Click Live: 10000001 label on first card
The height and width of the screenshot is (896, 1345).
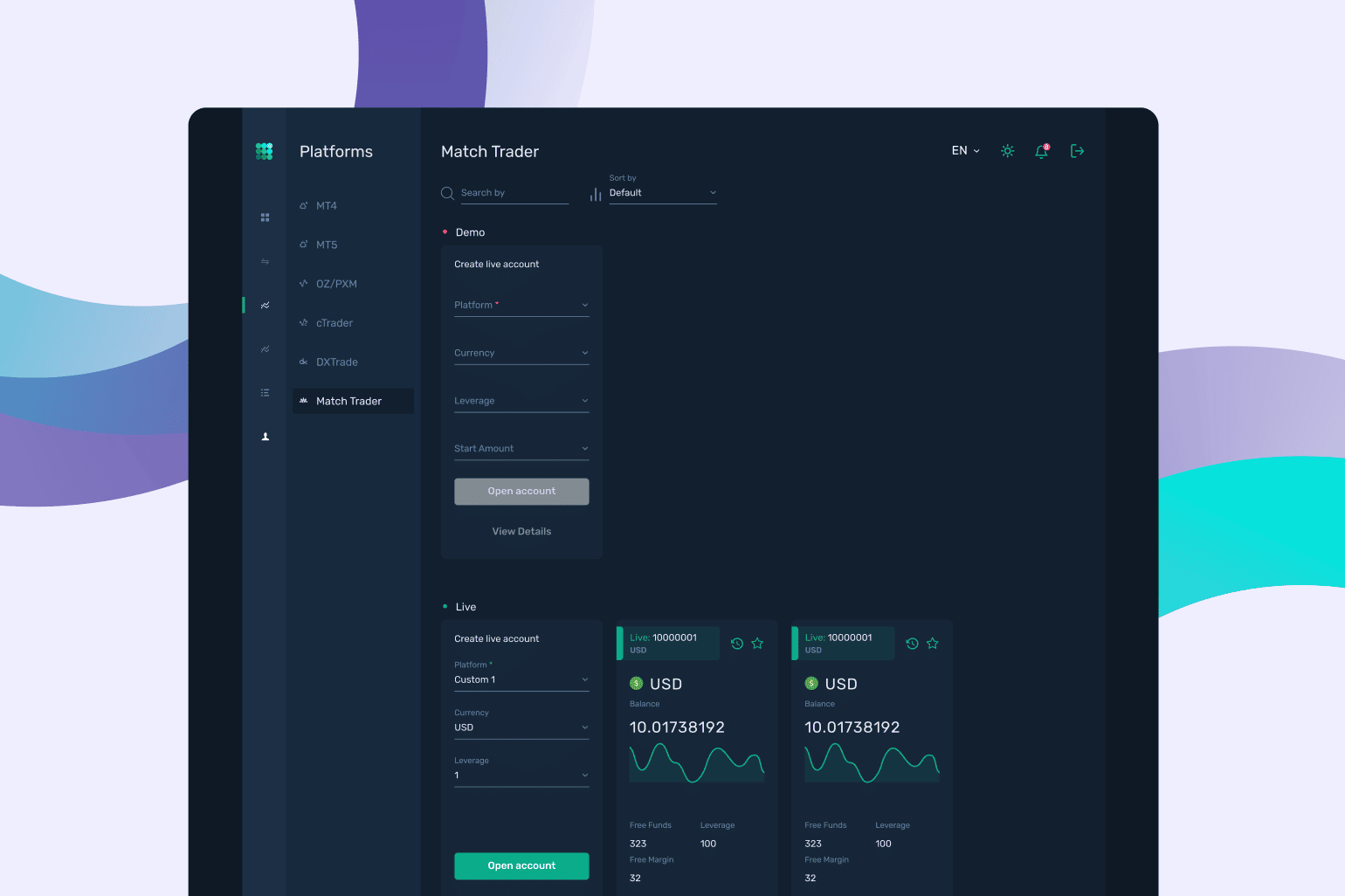663,638
